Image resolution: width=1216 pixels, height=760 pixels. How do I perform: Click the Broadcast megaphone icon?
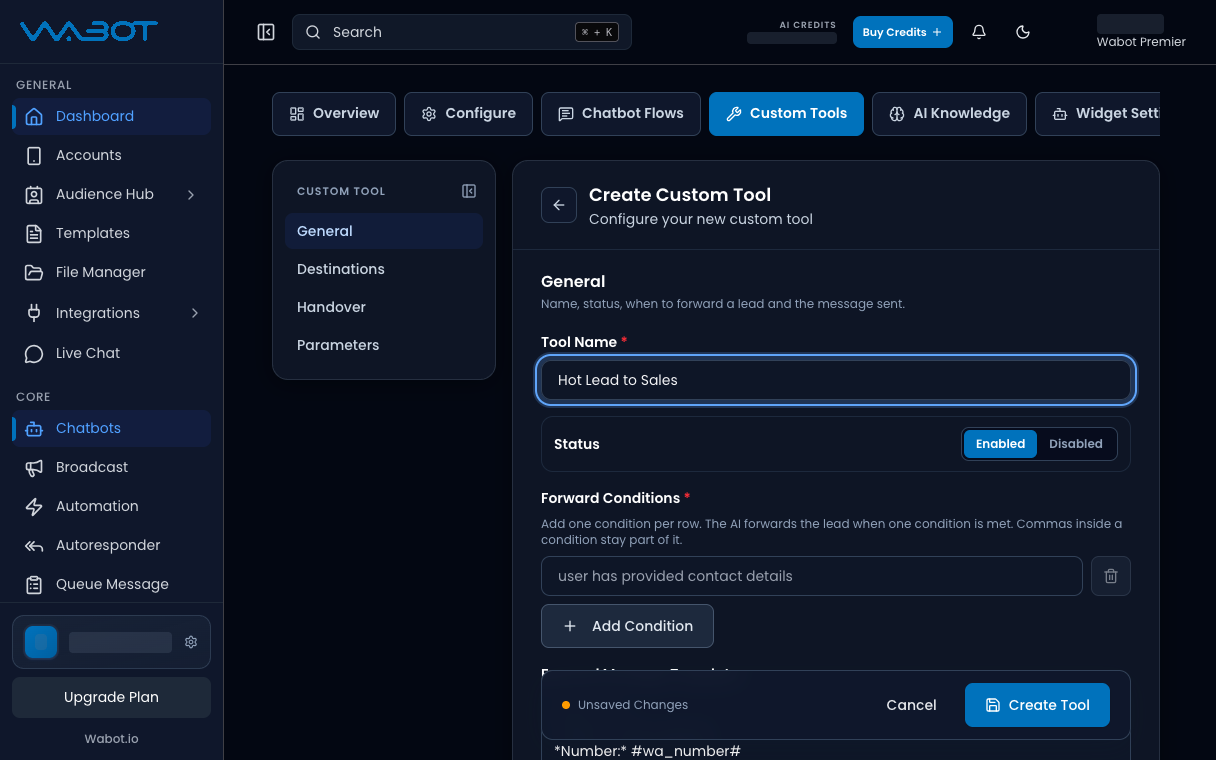(34, 467)
